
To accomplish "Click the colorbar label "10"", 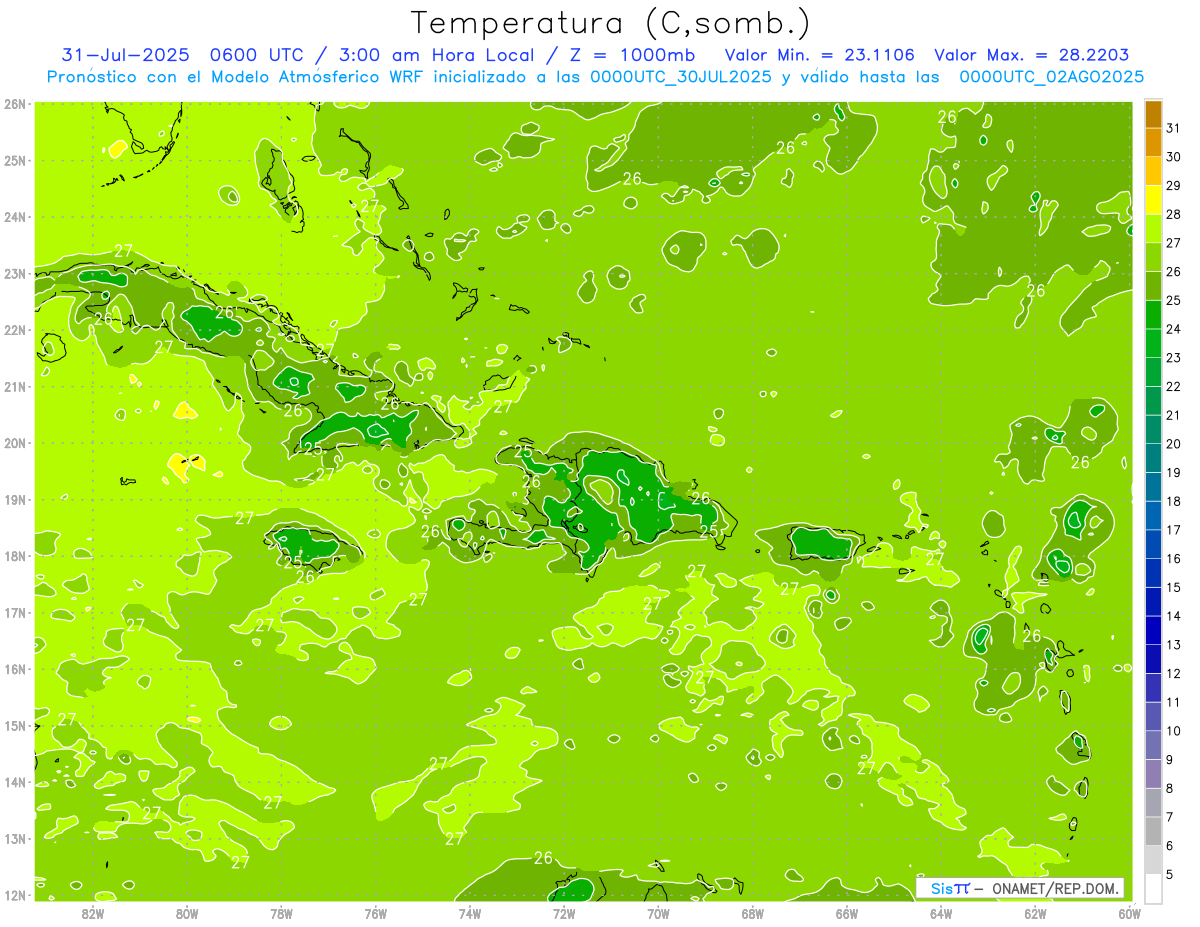I will click(x=1173, y=730).
